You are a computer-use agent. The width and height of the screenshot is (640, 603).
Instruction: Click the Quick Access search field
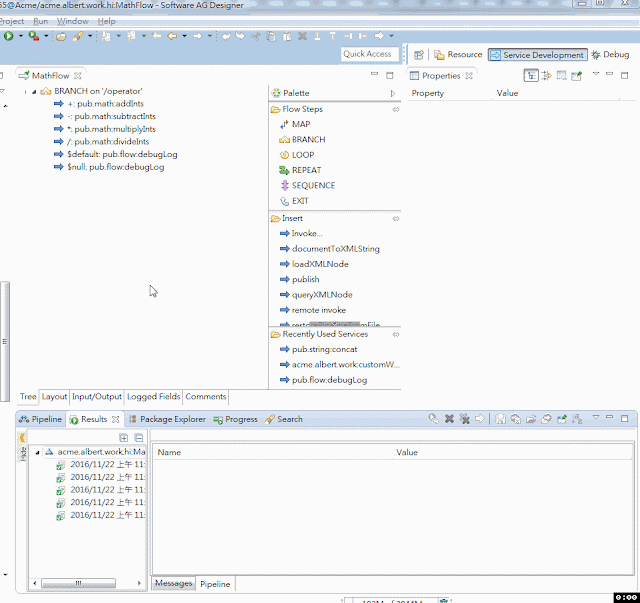(370, 54)
